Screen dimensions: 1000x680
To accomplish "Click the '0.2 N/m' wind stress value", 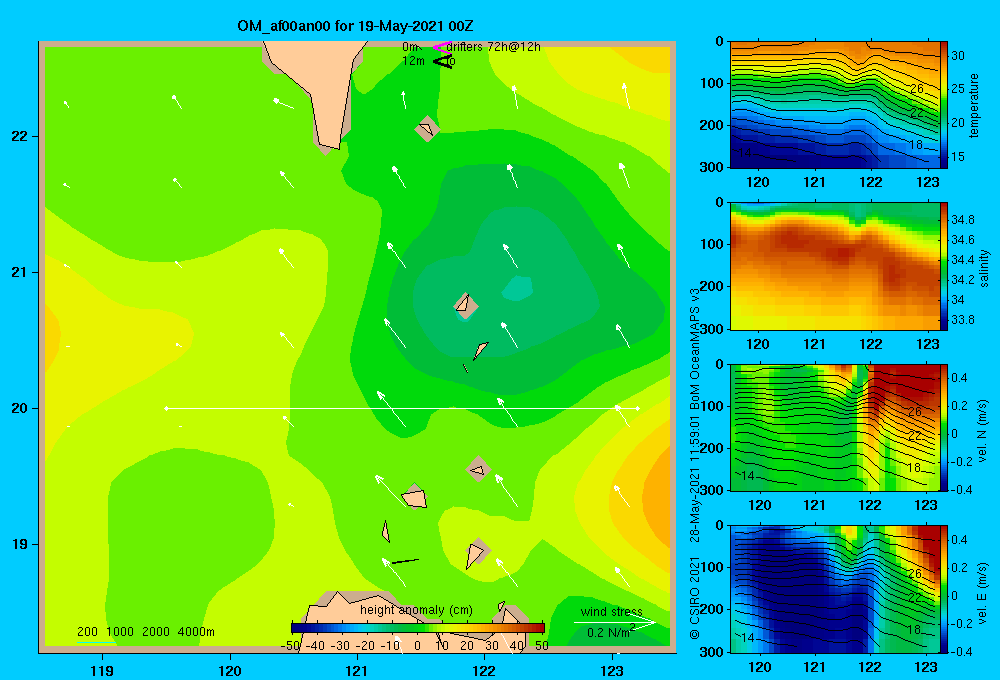I will pyautogui.click(x=608, y=633).
